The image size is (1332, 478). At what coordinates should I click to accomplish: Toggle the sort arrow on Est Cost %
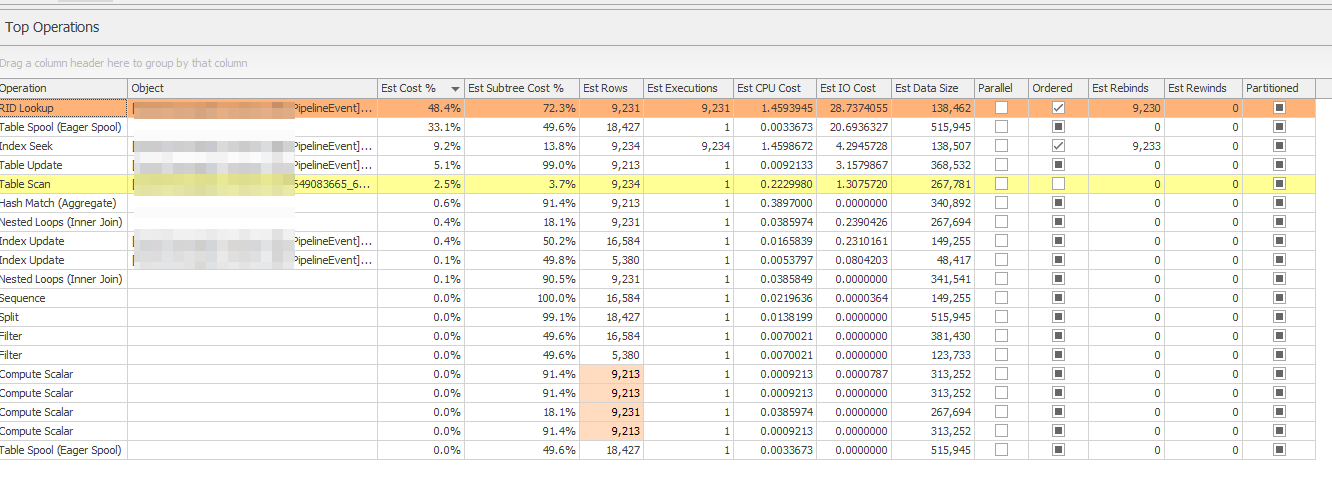tap(456, 89)
